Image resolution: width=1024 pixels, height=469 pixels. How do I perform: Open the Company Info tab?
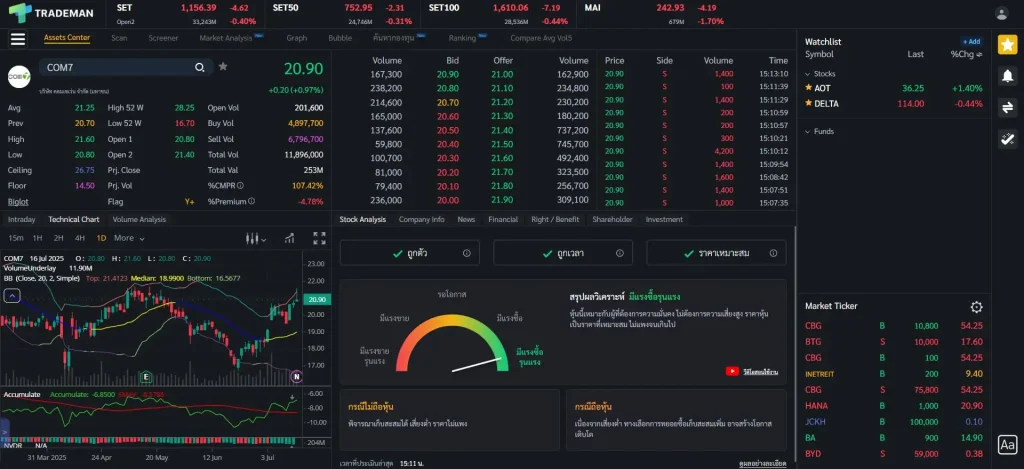tap(421, 219)
